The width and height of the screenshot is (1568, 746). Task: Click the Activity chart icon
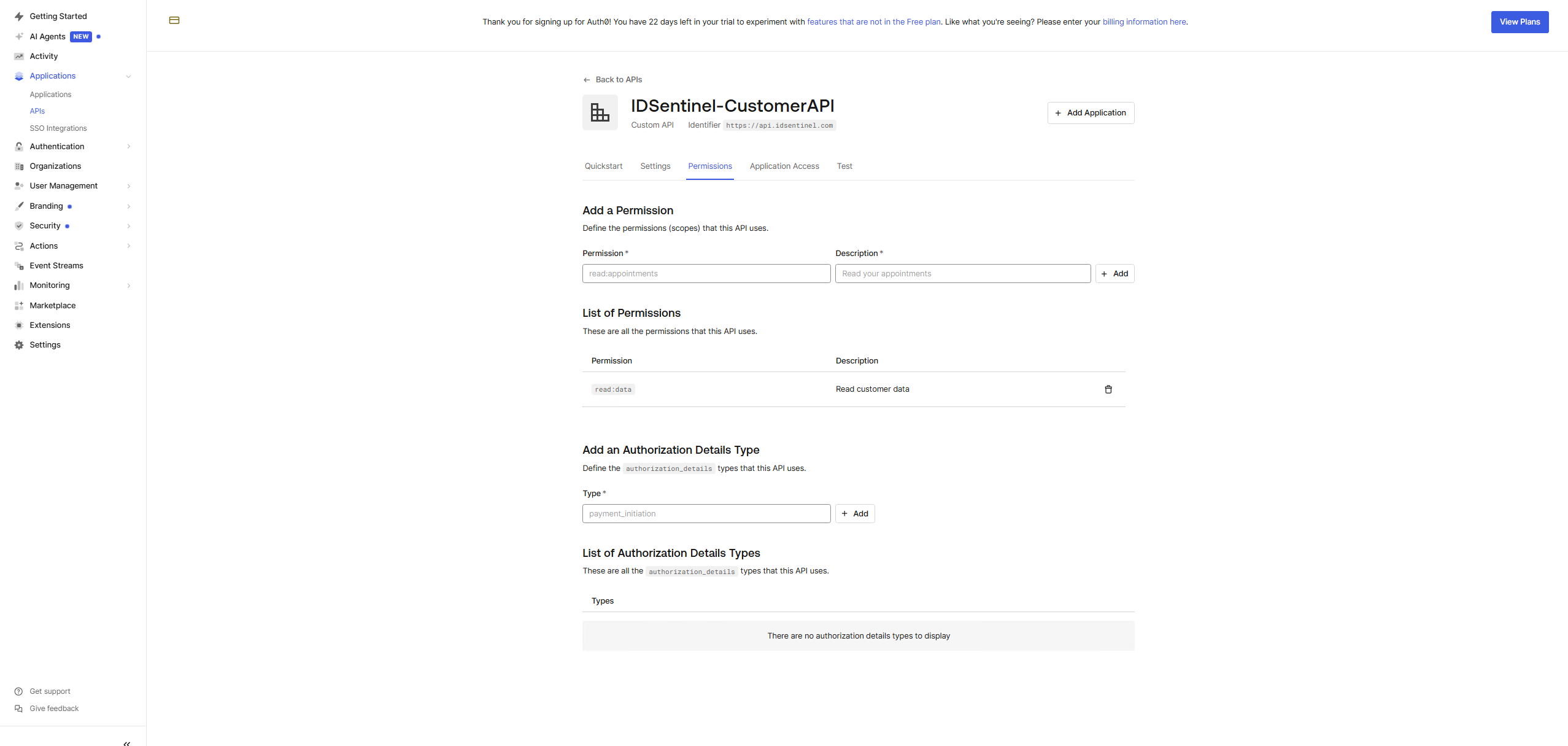19,56
